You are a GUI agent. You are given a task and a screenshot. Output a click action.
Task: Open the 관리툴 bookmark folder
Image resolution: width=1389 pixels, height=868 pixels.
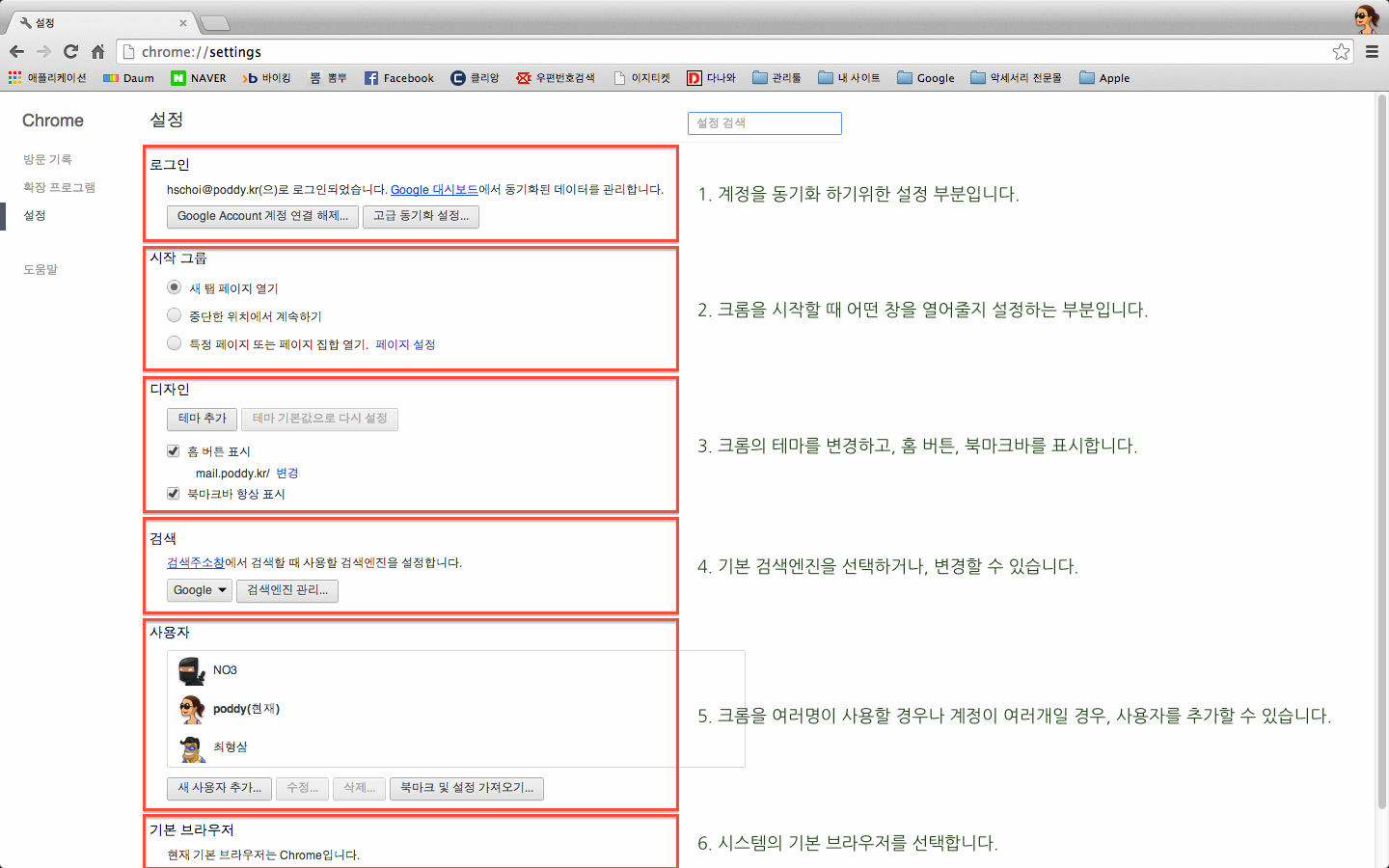pos(777,78)
